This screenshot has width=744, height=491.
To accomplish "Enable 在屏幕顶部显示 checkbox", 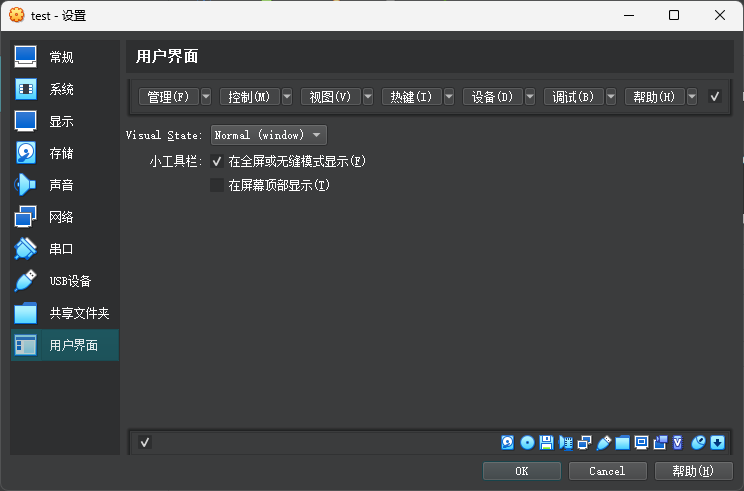I will pos(217,185).
